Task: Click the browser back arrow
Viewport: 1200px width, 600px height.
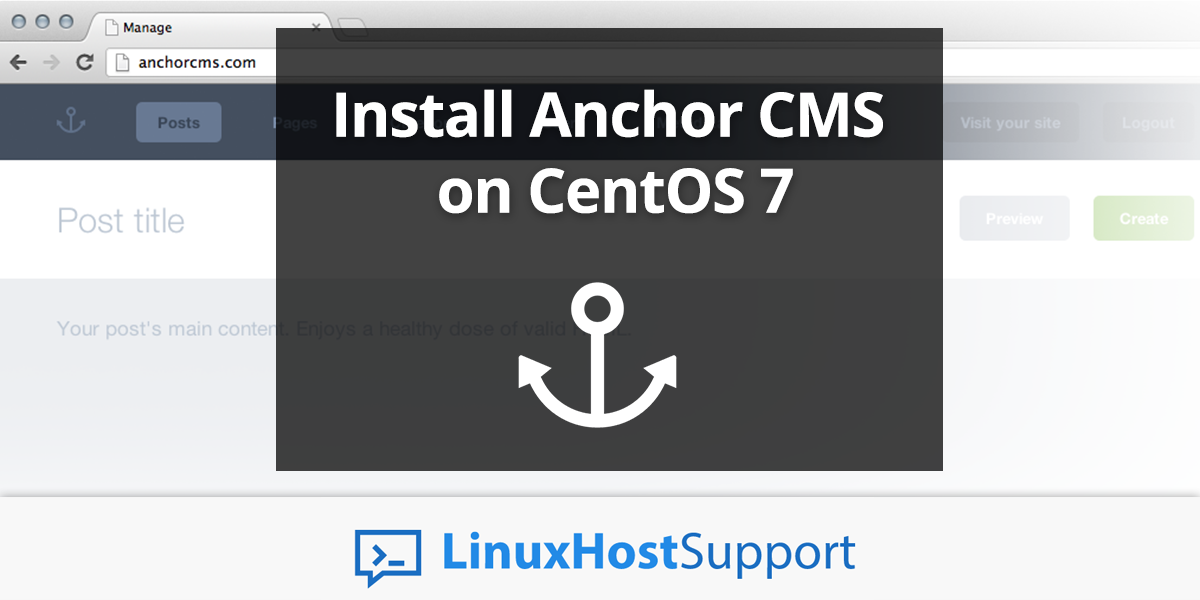Action: point(18,62)
